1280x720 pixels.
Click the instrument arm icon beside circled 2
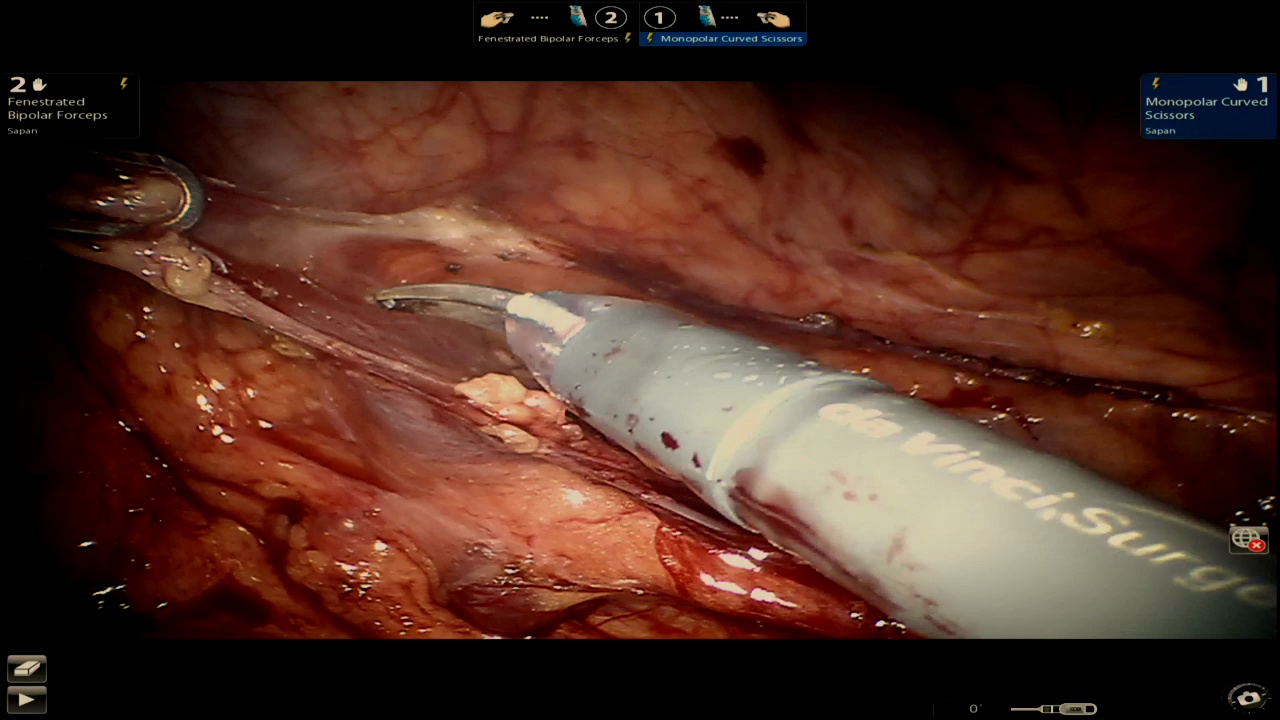tap(578, 17)
